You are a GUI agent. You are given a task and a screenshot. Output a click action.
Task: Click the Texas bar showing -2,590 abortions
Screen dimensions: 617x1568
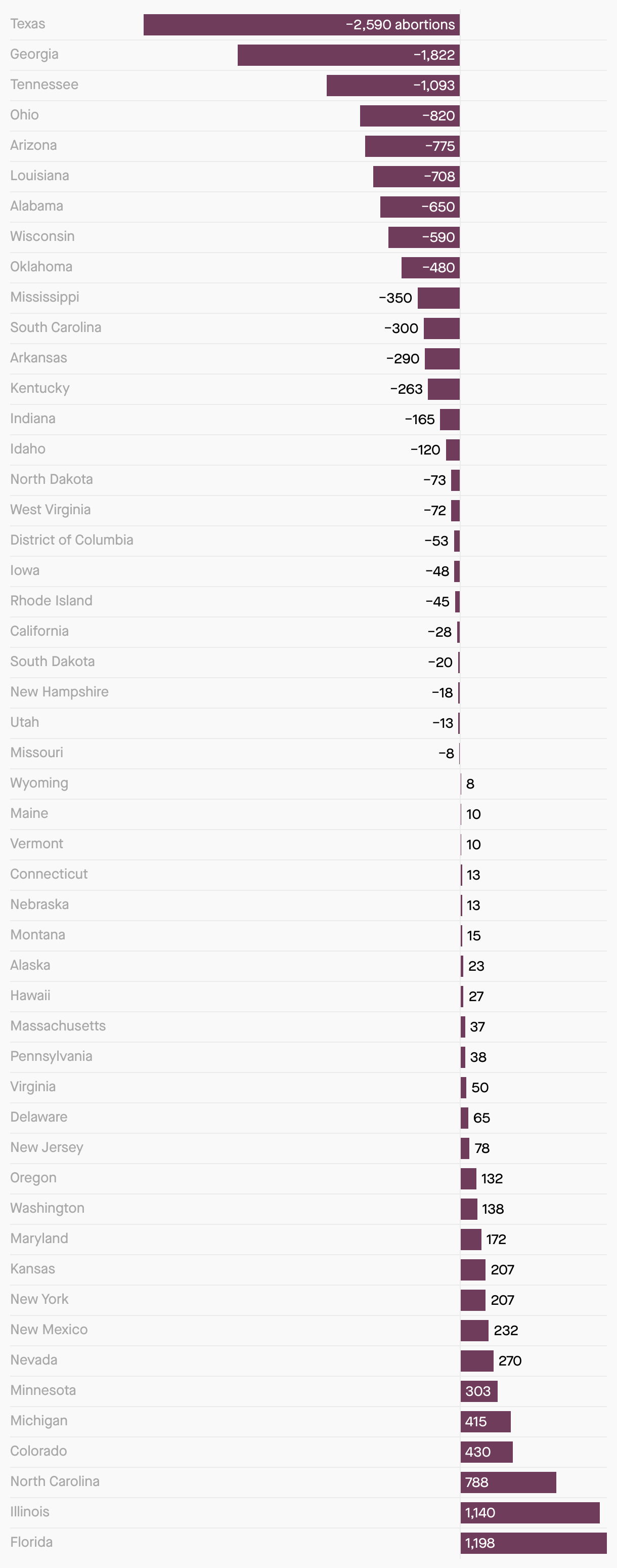301,24
